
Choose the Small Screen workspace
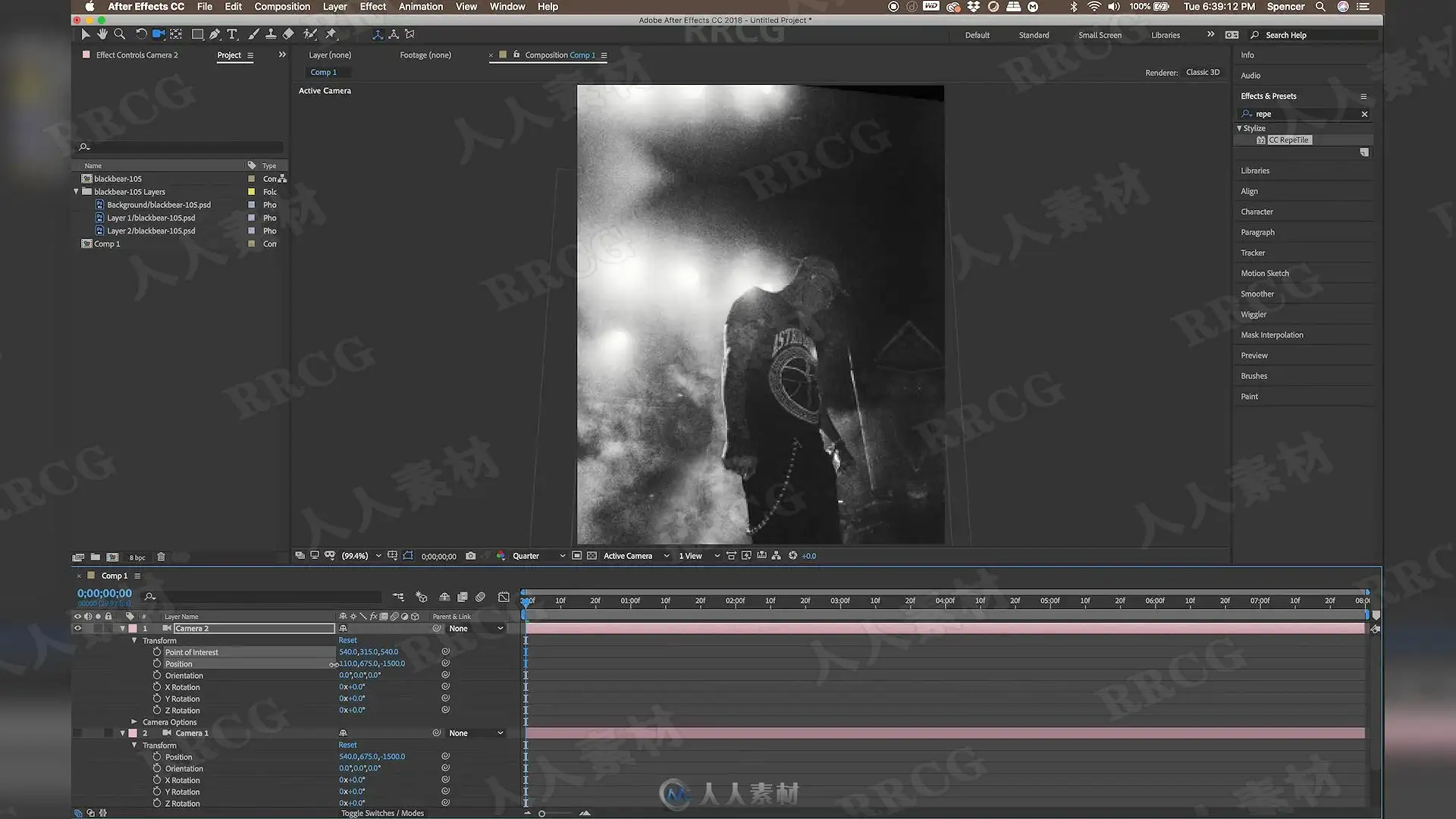point(1100,35)
